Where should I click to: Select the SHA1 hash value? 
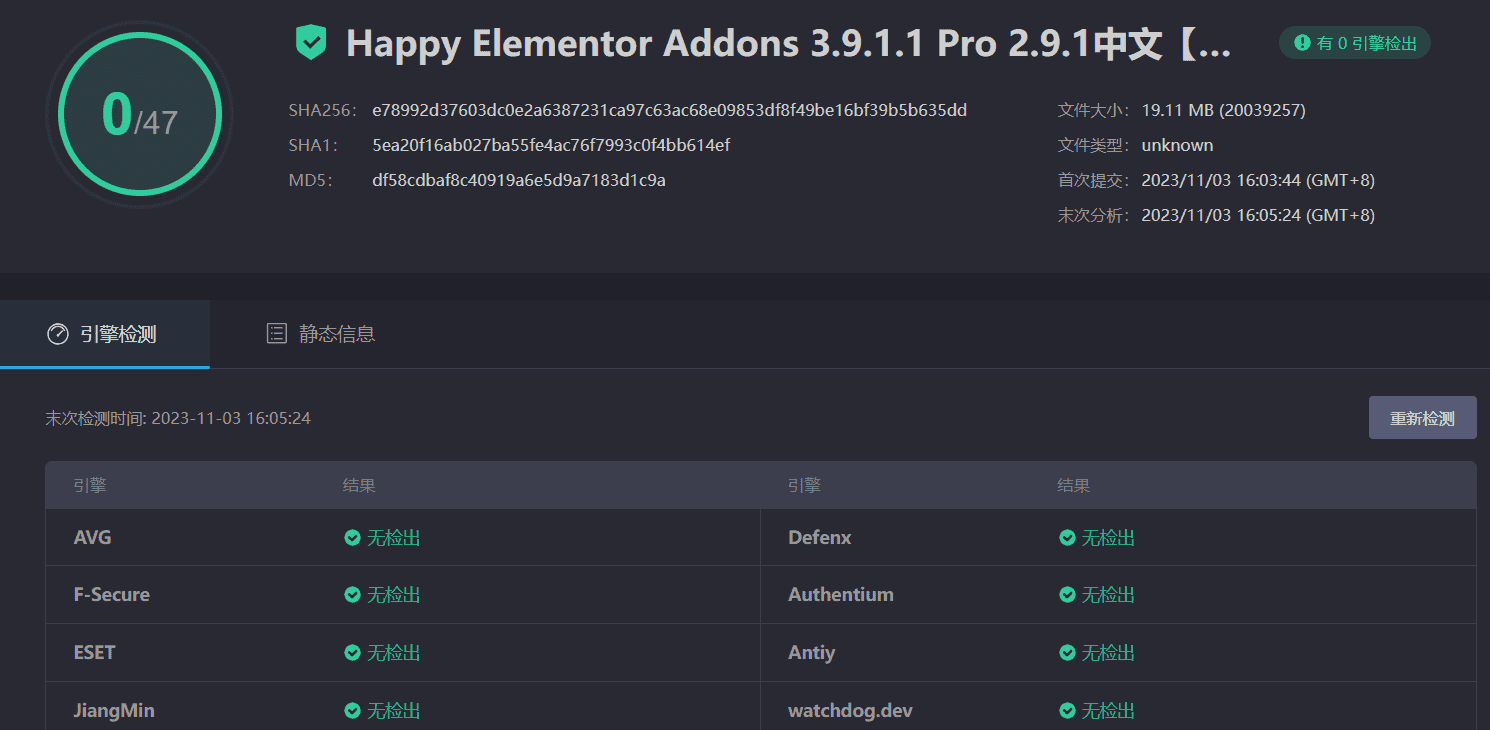tap(551, 145)
